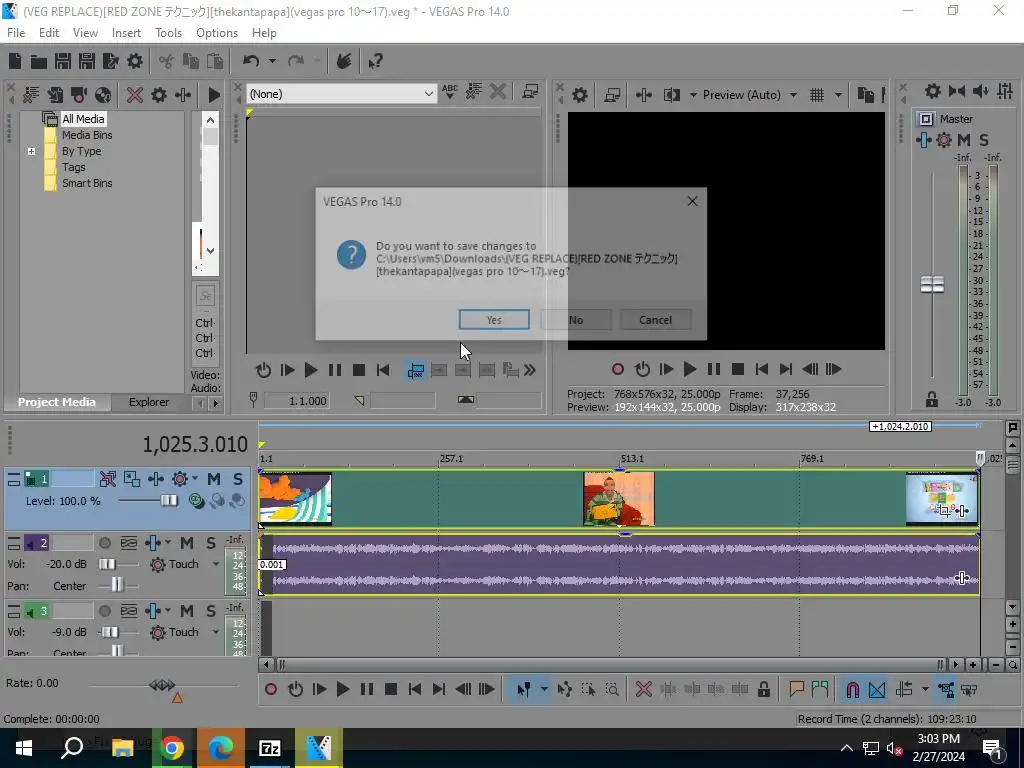Open the File menu

click(x=16, y=33)
